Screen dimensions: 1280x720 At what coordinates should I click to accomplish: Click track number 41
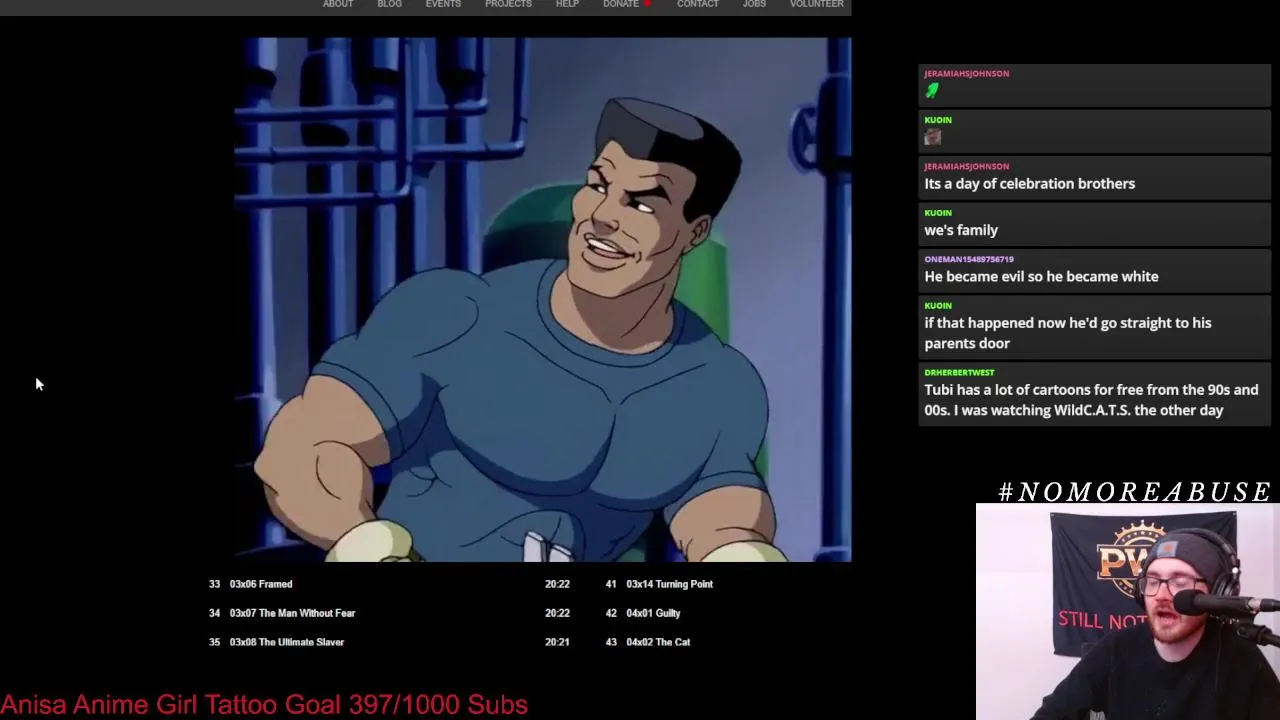point(611,584)
